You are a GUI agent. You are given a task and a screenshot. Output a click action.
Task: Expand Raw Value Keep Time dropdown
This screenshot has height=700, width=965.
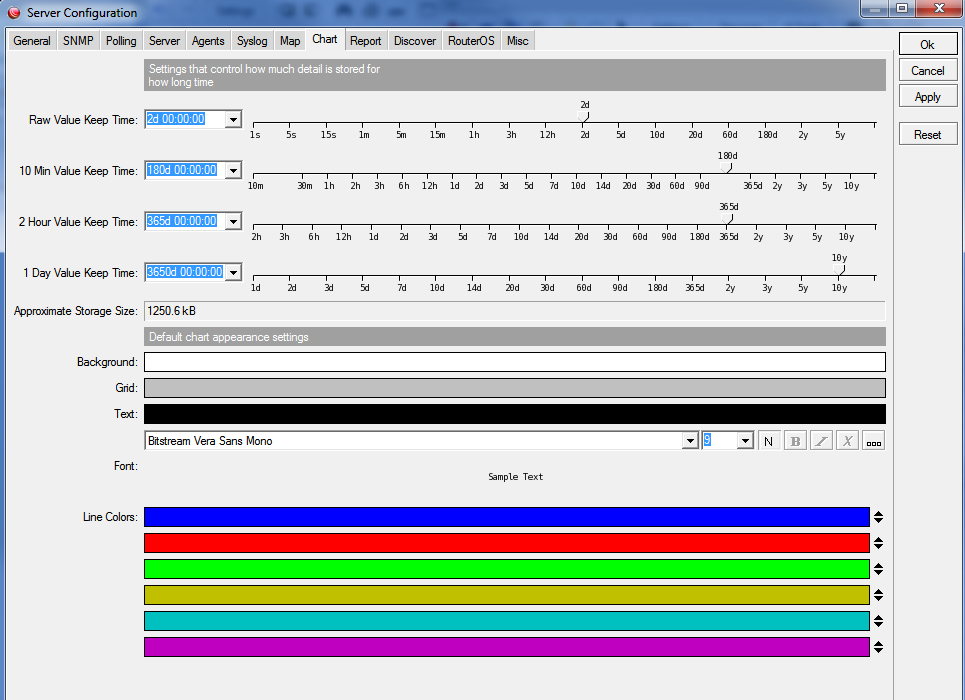(x=233, y=119)
